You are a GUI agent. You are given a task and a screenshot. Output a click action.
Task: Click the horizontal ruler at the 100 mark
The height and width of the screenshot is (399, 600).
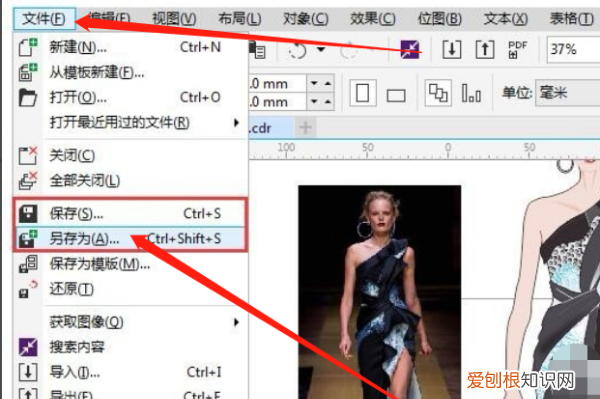coord(286,149)
